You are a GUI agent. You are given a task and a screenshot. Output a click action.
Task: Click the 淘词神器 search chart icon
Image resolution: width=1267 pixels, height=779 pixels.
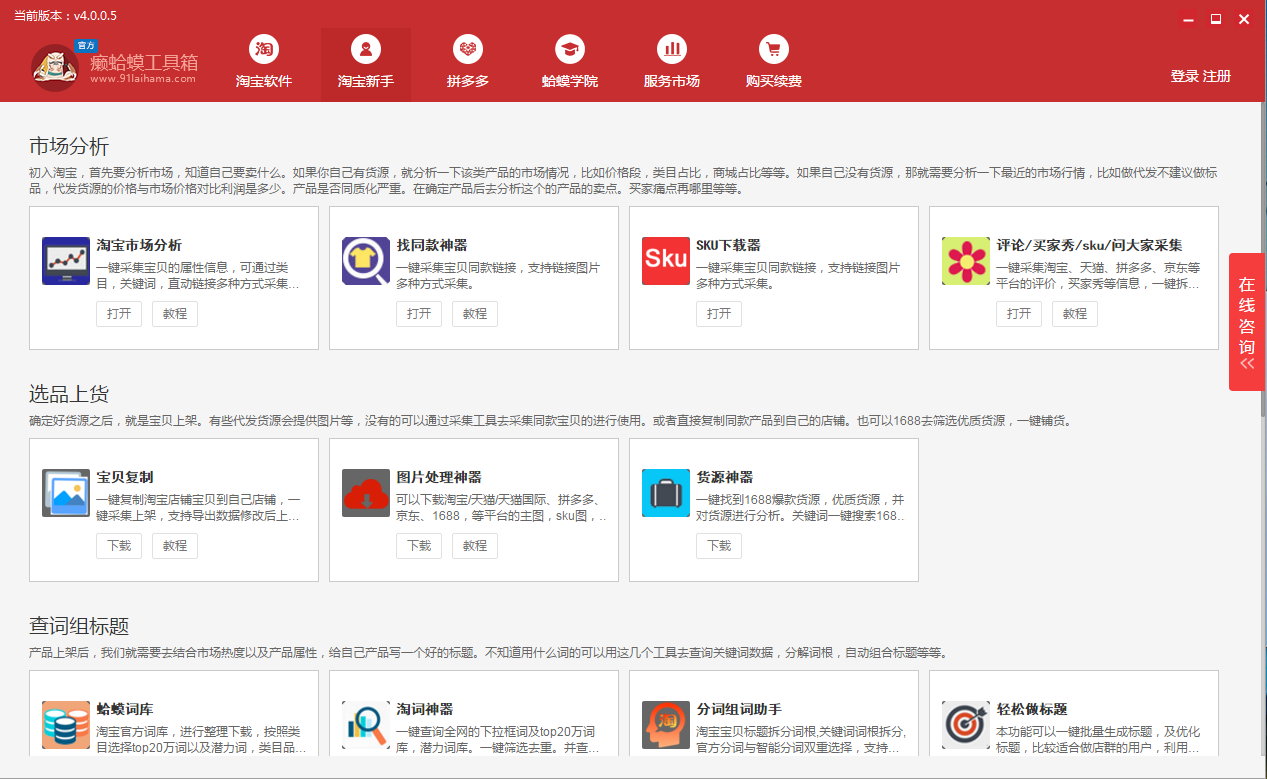tap(366, 725)
